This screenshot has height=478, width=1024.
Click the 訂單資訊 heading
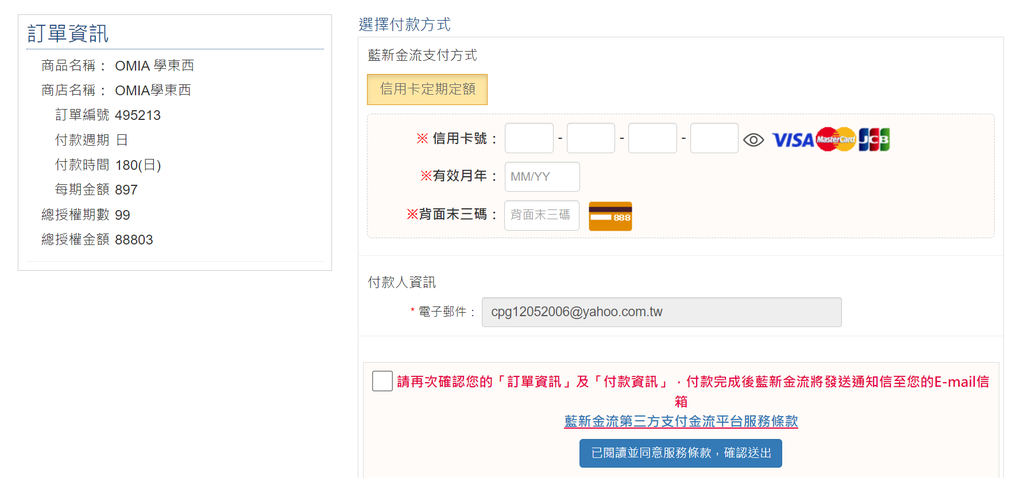click(68, 33)
